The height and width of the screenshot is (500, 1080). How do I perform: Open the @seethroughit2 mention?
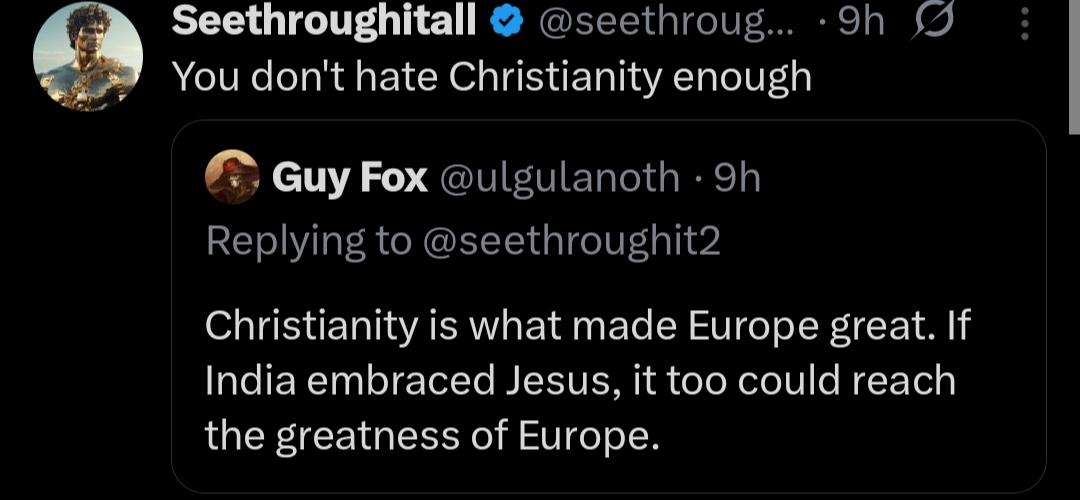tap(571, 241)
